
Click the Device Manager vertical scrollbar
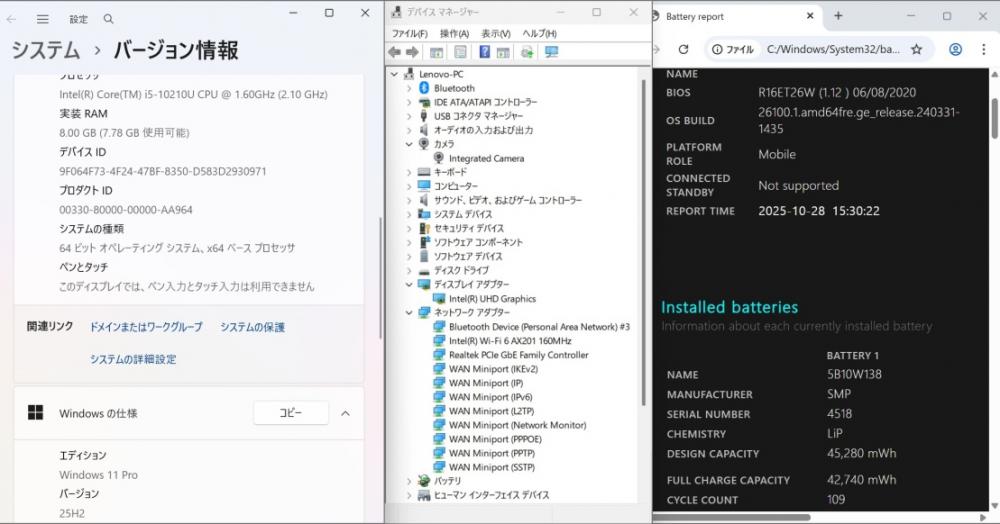[643, 242]
